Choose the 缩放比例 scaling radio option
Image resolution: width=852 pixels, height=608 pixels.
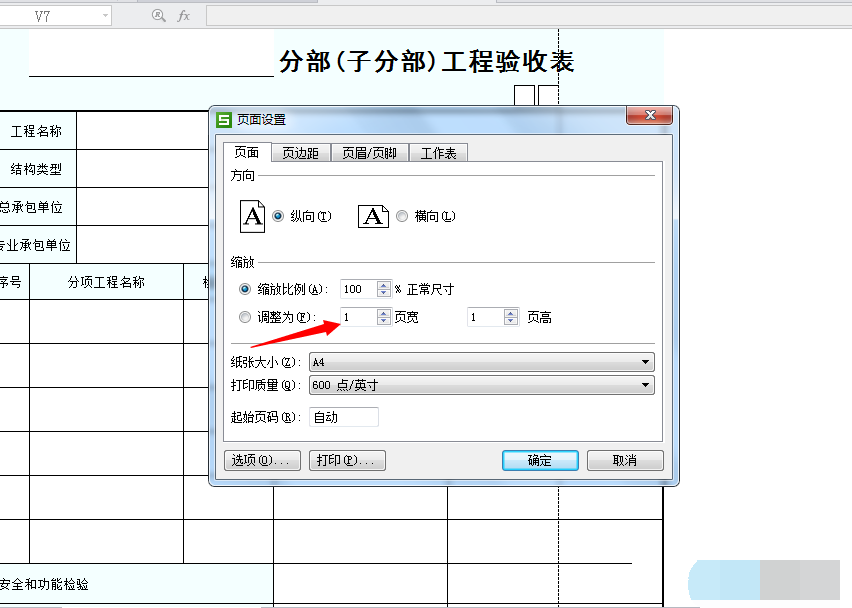(246, 289)
